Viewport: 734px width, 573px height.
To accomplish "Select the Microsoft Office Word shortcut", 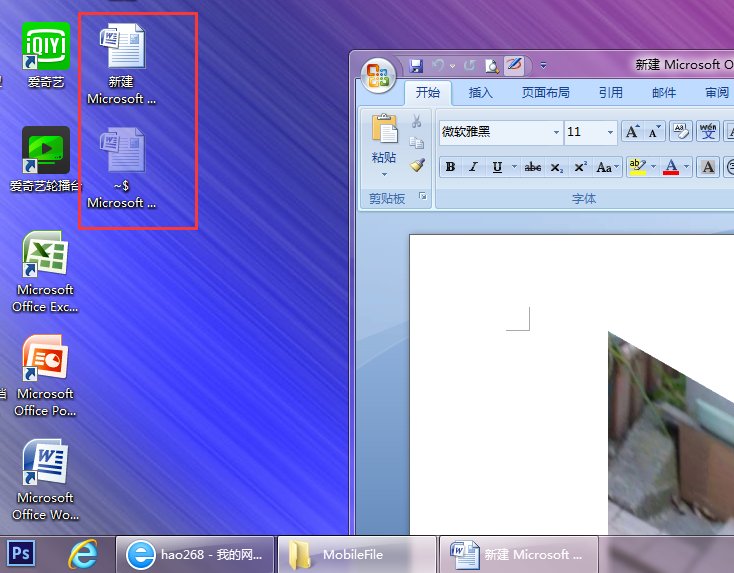I will click(x=45, y=480).
